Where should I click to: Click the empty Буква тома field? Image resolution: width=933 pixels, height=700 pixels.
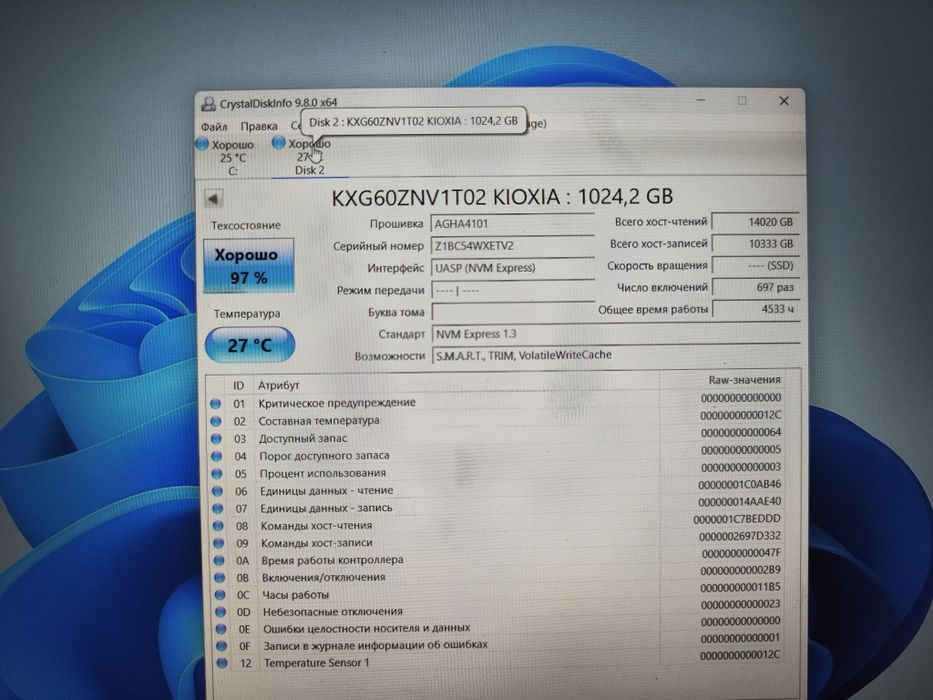tap(512, 312)
